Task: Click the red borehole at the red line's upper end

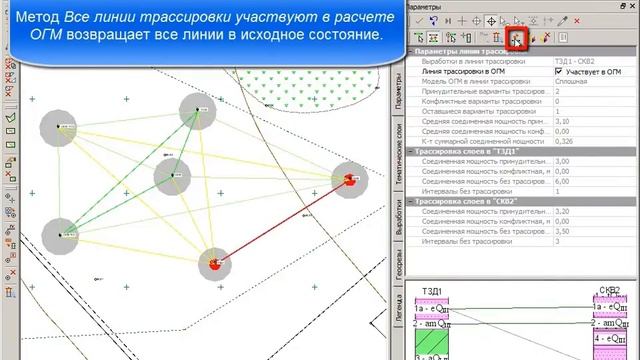Action: tap(349, 180)
